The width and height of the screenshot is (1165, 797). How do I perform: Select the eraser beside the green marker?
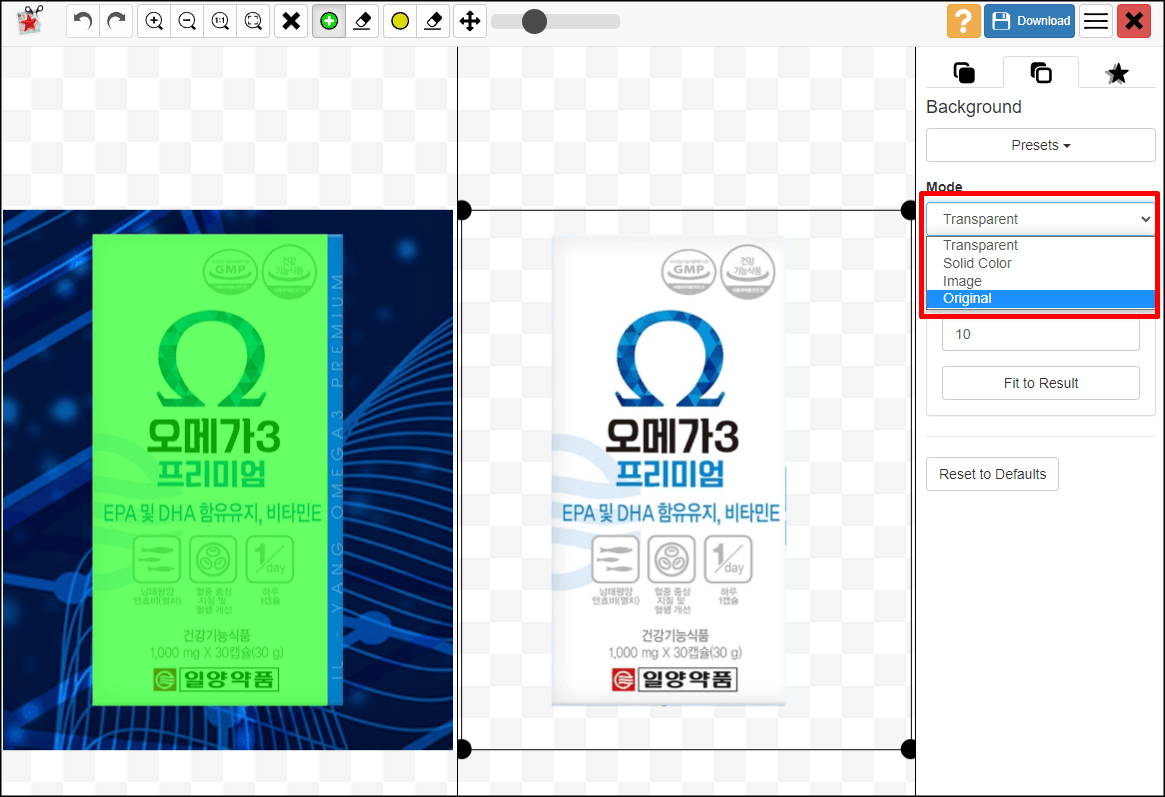point(362,21)
